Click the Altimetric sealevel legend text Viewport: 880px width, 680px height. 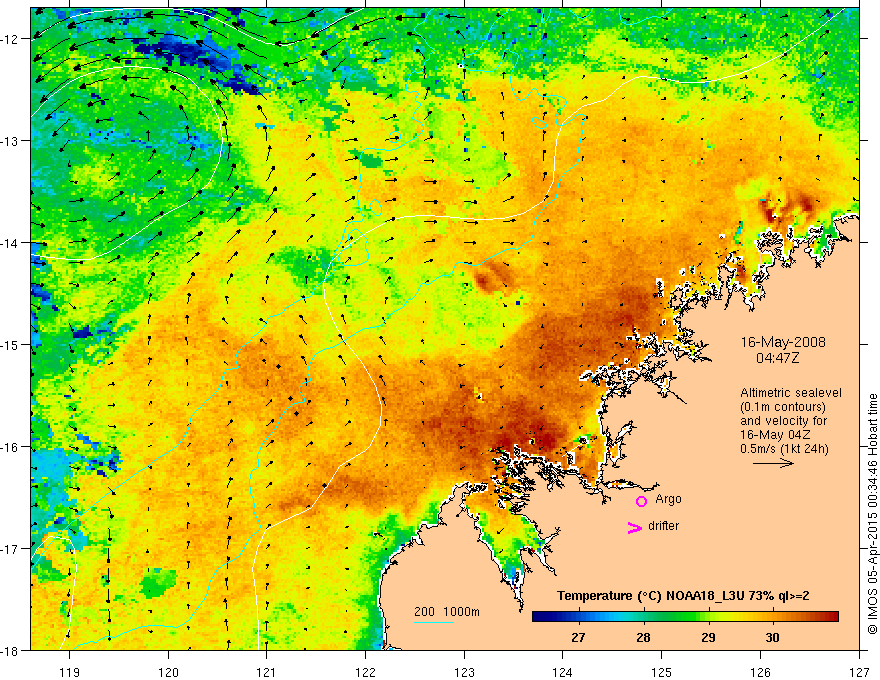pyautogui.click(x=791, y=393)
